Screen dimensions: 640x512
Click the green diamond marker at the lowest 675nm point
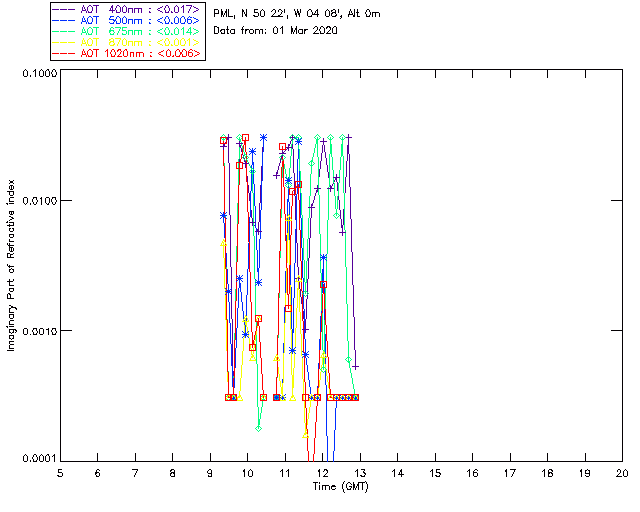click(258, 429)
